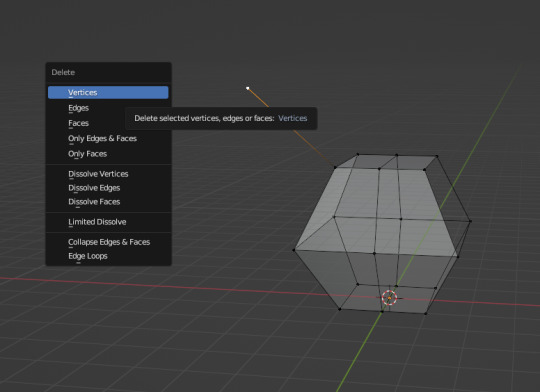Select the white vertex at the orange edge's tip
540x392 pixels.
click(248, 88)
